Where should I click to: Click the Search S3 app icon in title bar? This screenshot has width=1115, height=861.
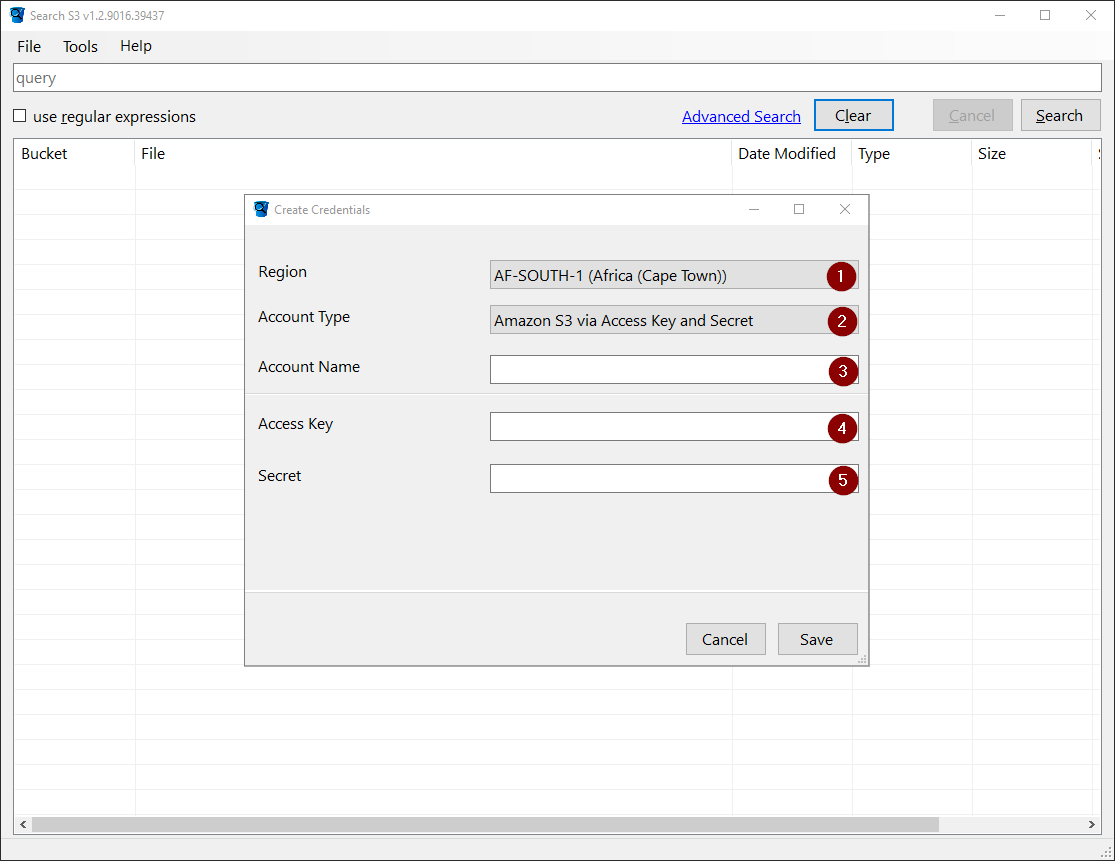17,15
